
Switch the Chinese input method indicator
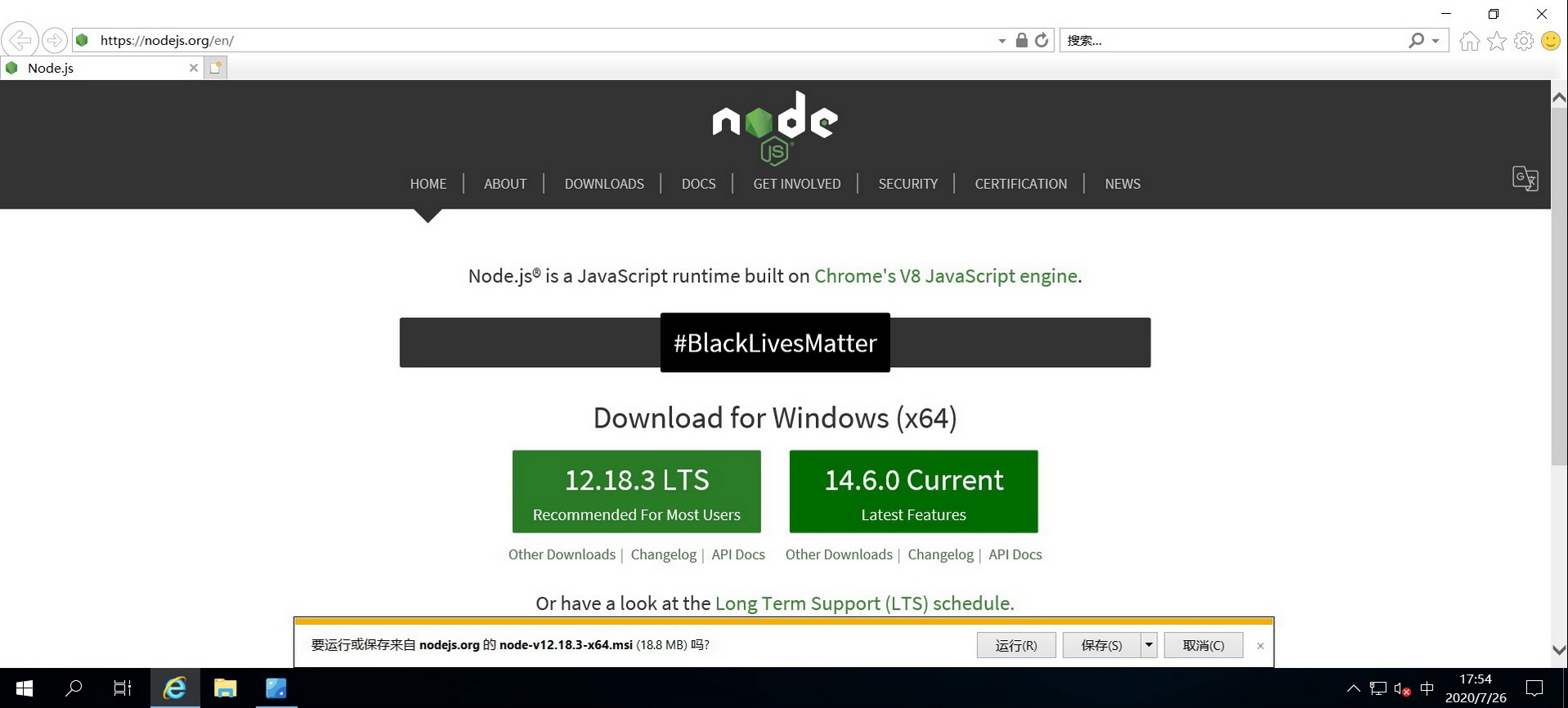[x=1427, y=688]
